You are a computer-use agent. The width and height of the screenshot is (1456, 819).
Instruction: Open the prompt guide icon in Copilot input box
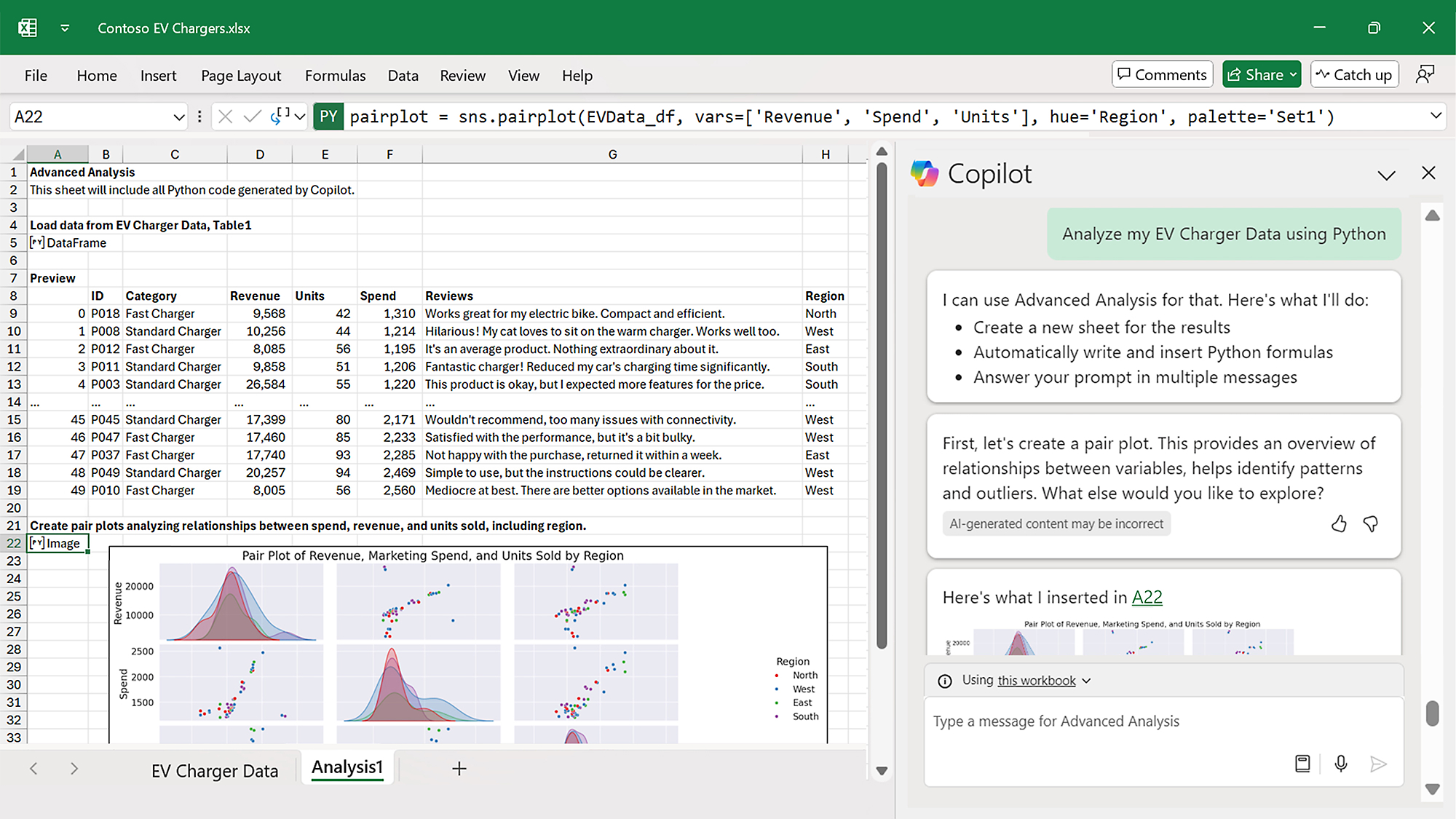tap(1302, 764)
